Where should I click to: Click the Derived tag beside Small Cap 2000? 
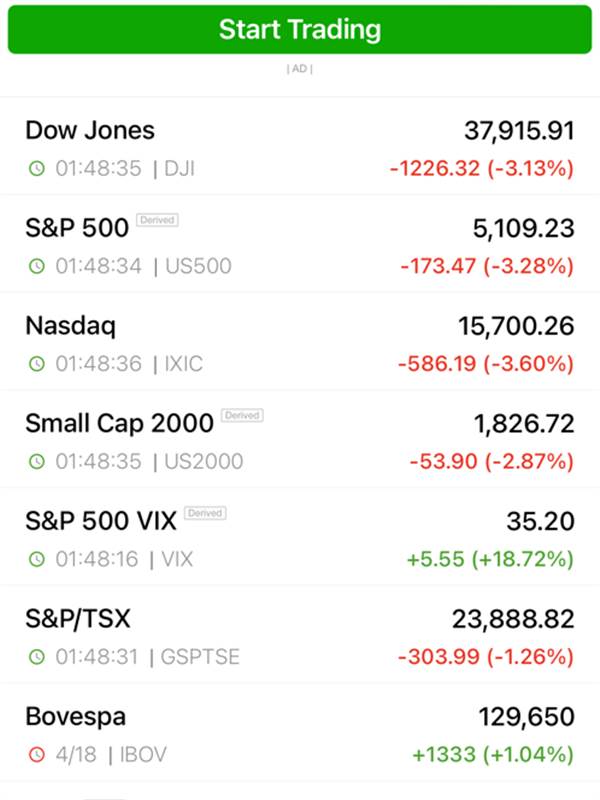pyautogui.click(x=242, y=415)
